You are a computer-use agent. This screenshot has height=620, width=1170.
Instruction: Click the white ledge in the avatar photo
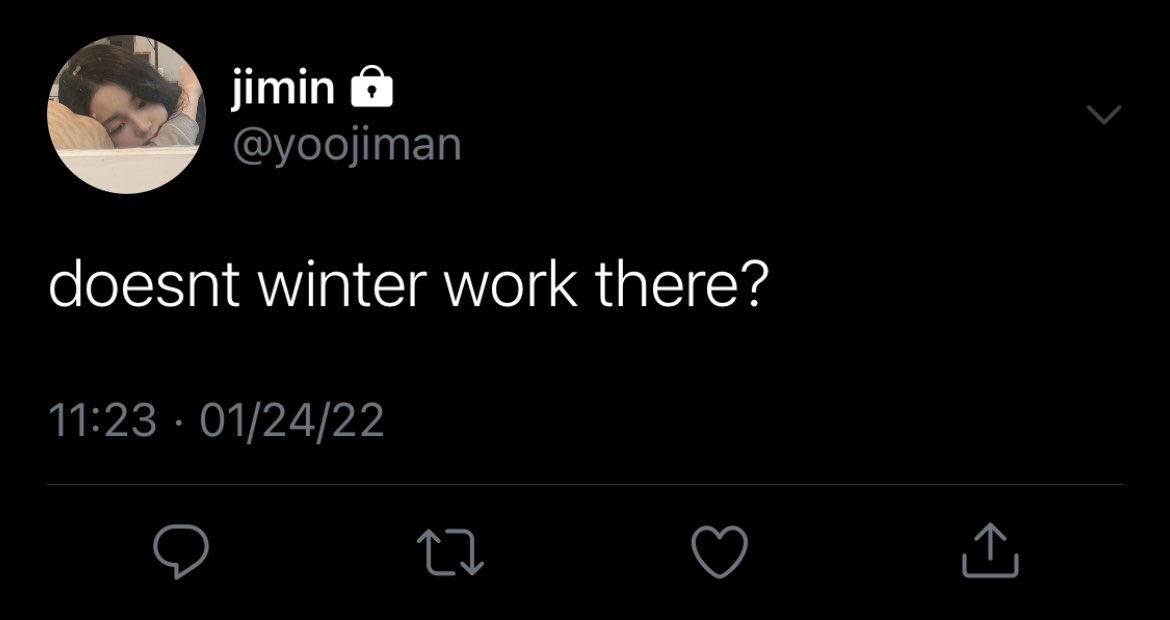(x=127, y=168)
